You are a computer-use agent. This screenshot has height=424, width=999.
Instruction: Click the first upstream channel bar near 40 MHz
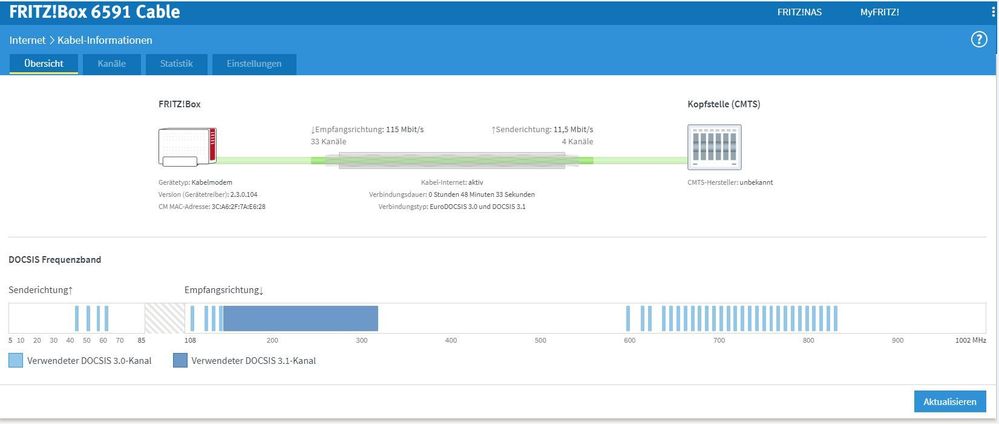pos(77,318)
